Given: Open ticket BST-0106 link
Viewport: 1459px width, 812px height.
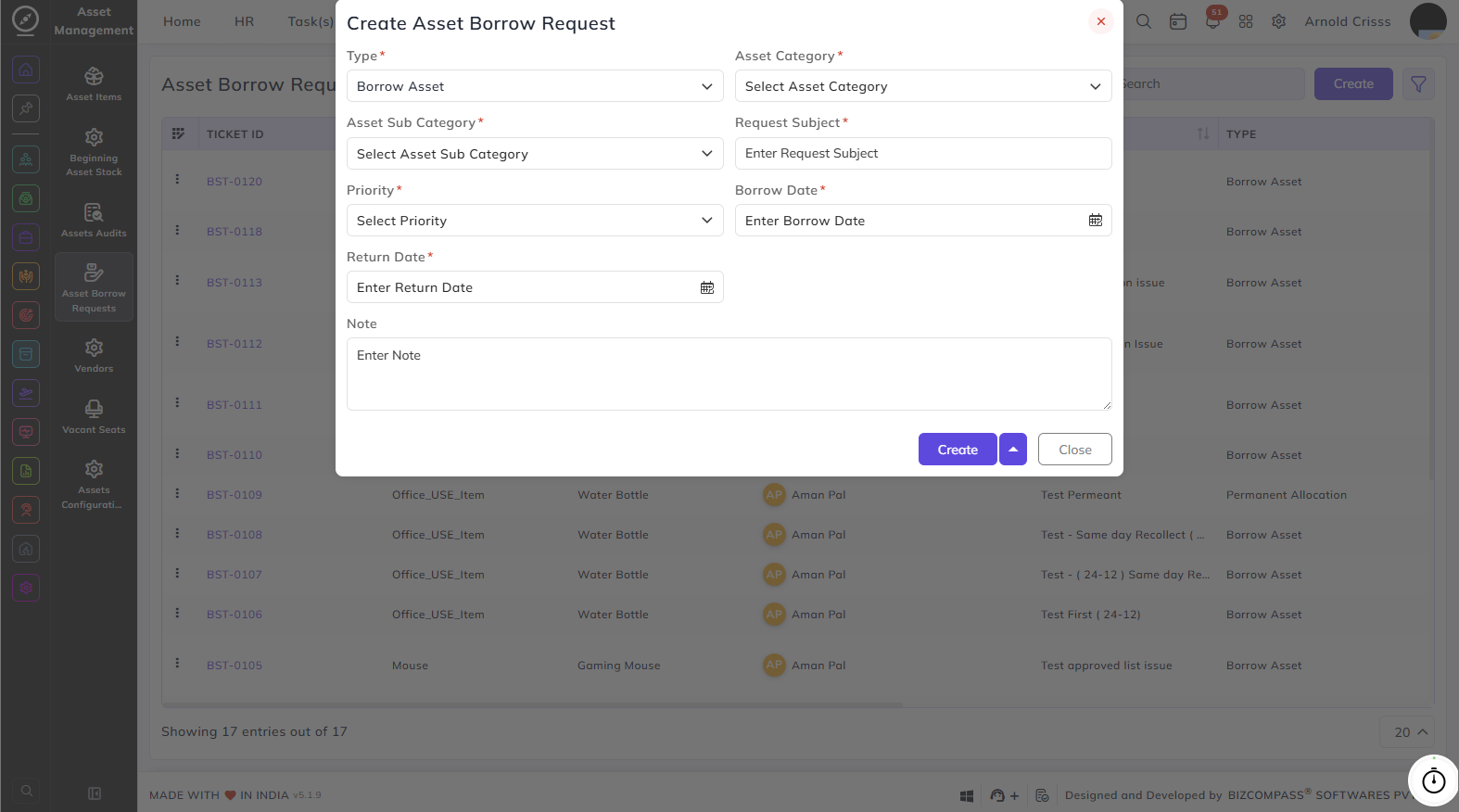Looking at the screenshot, I should click(x=235, y=615).
